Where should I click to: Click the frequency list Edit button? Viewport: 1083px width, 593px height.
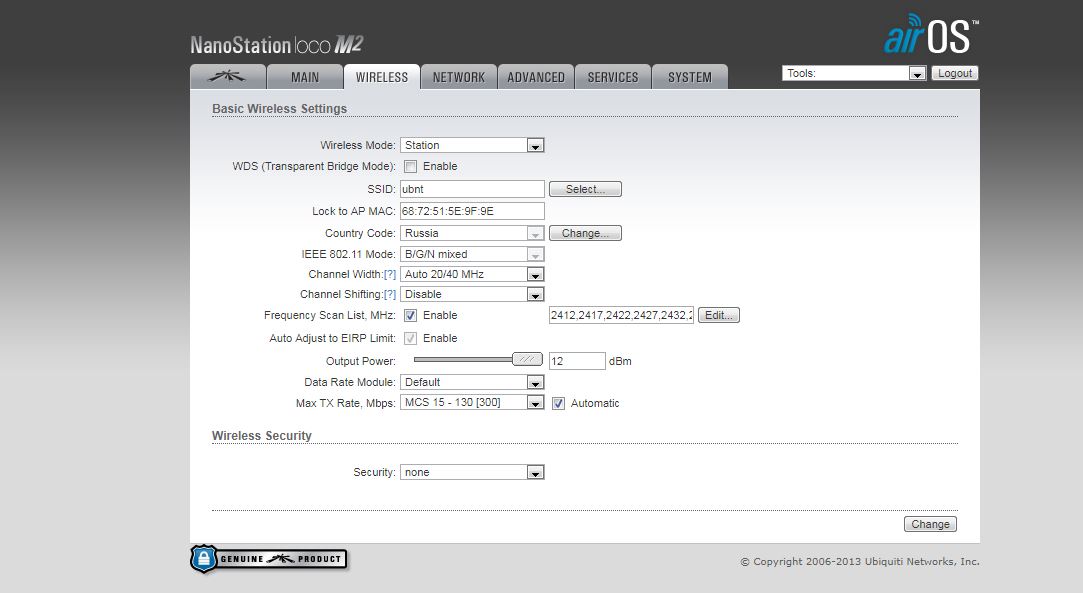(x=718, y=315)
